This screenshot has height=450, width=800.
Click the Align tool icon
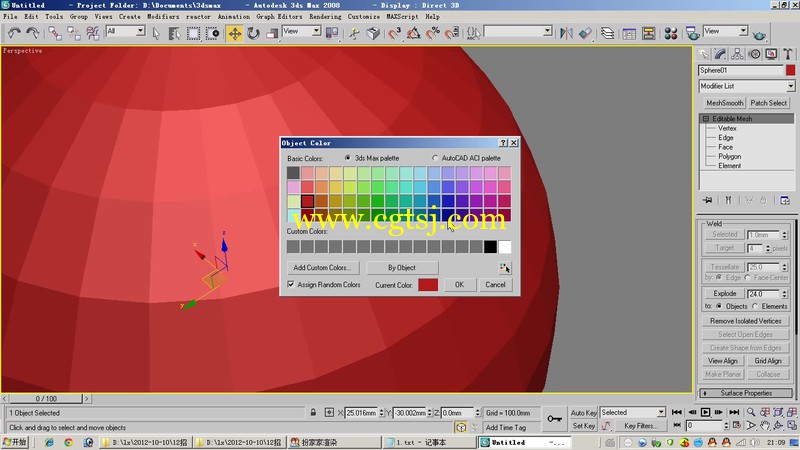coord(585,34)
